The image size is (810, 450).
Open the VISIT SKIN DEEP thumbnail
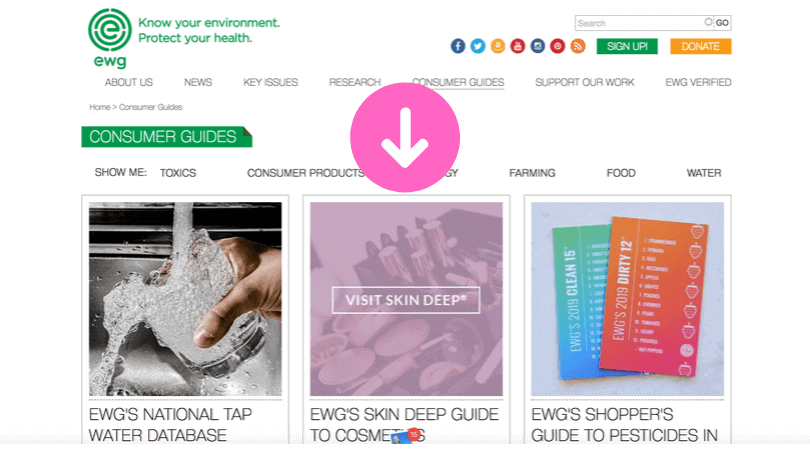click(x=406, y=299)
